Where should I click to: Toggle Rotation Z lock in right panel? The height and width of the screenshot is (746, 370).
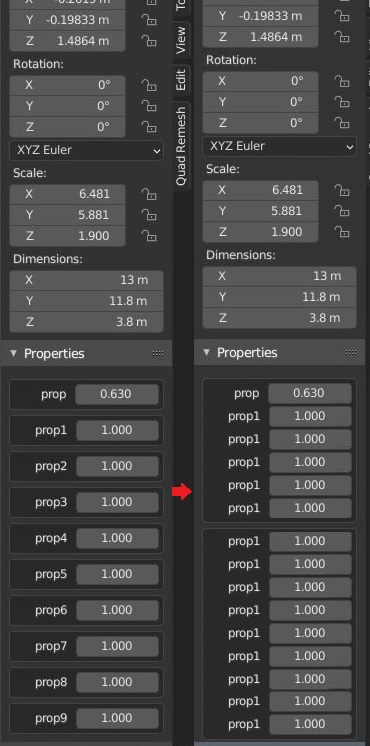click(342, 123)
